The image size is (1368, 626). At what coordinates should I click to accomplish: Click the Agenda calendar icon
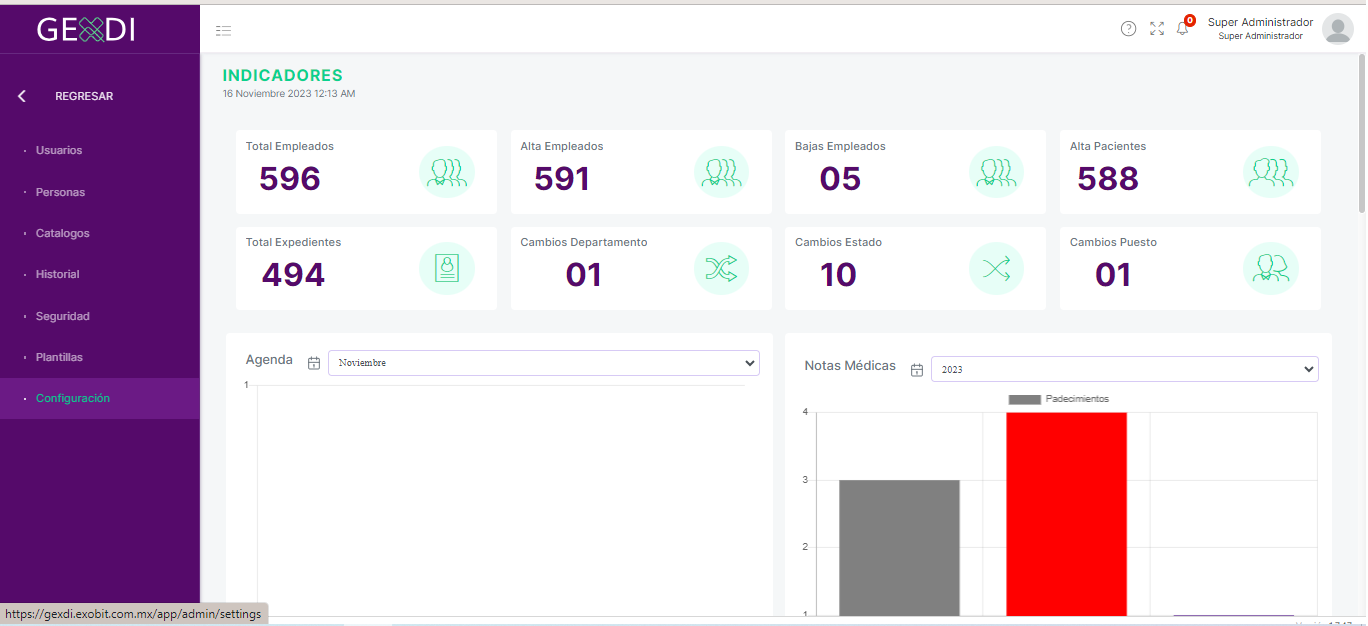pos(314,363)
